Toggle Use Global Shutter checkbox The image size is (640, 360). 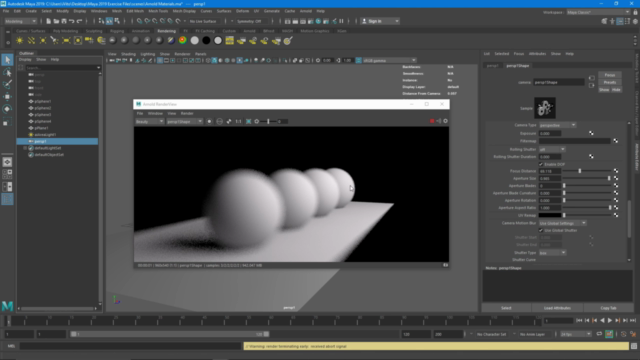[x=541, y=230]
